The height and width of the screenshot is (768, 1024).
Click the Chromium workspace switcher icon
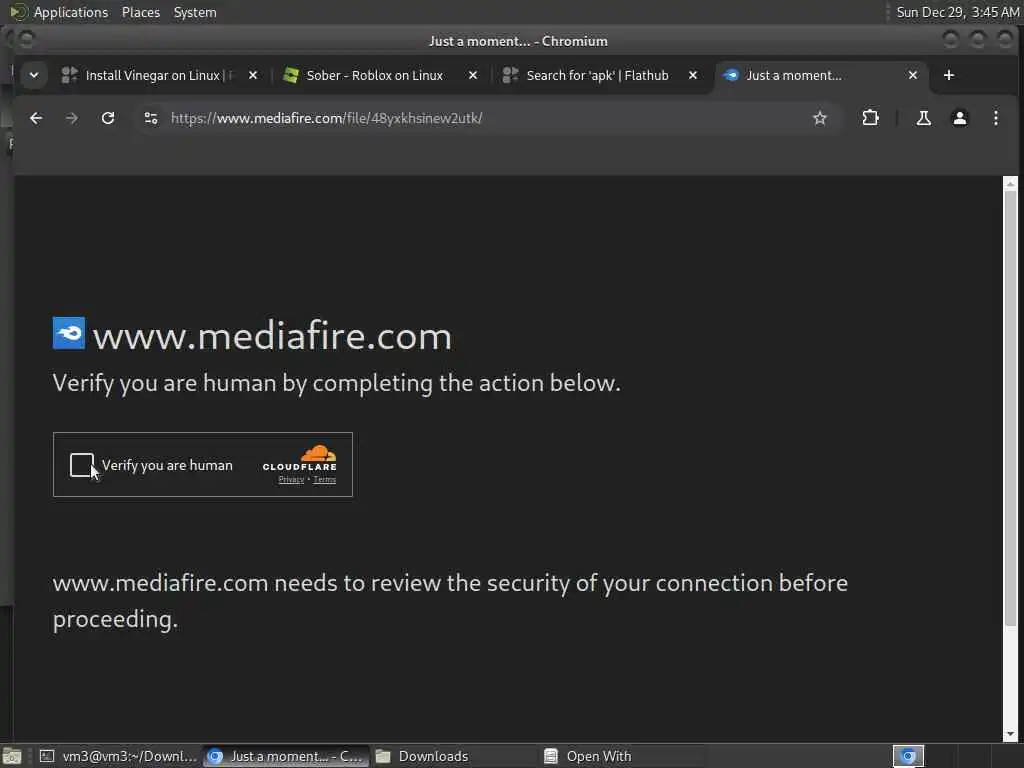[908, 756]
